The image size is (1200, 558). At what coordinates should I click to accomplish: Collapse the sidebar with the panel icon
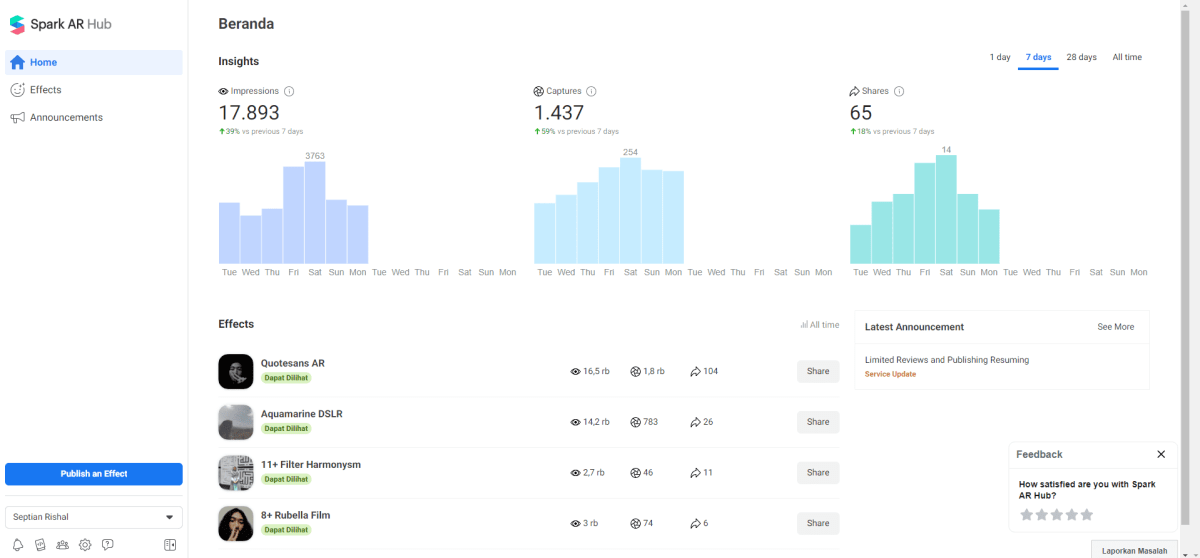click(x=170, y=545)
